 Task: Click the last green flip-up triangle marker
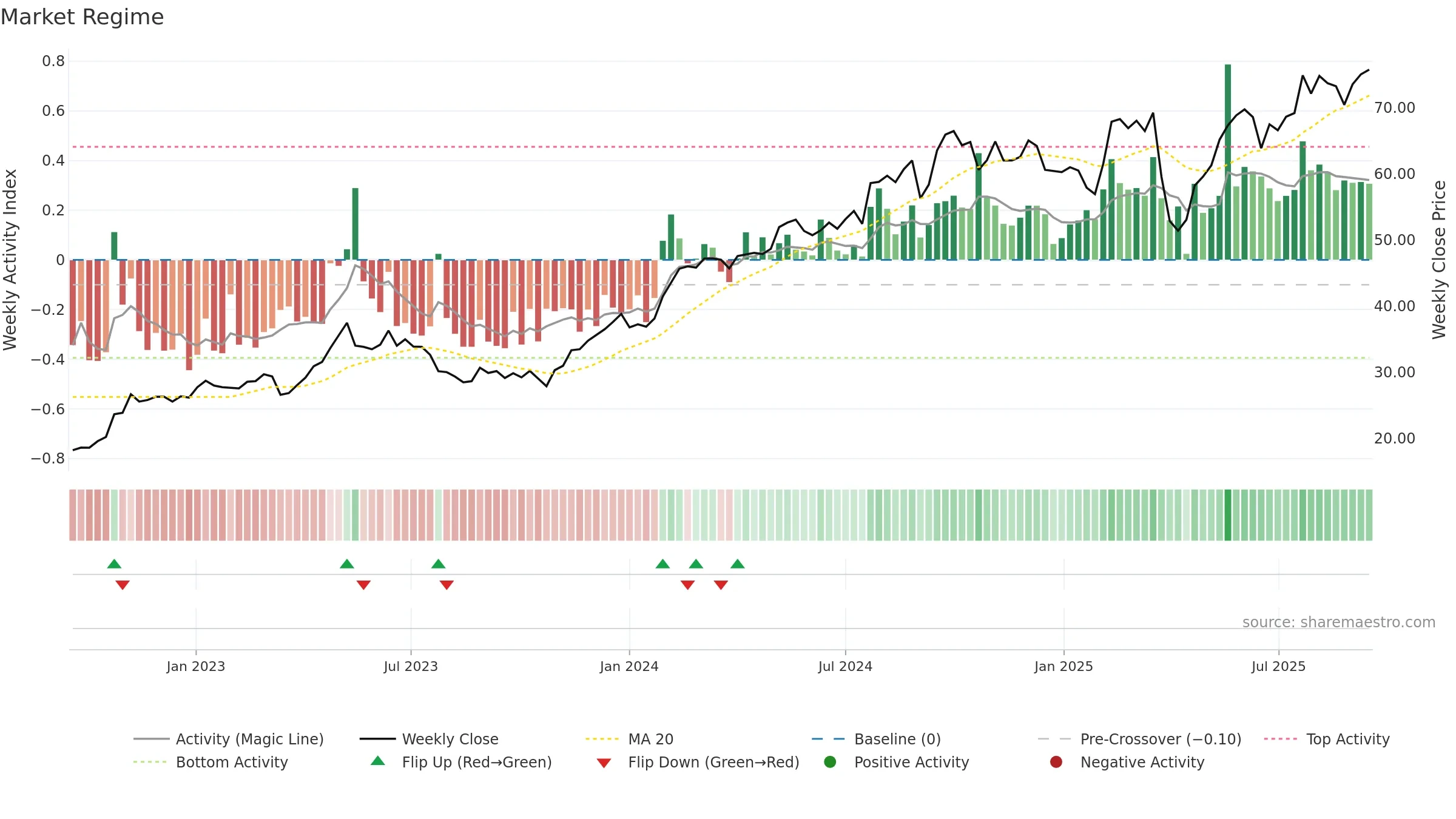738,564
